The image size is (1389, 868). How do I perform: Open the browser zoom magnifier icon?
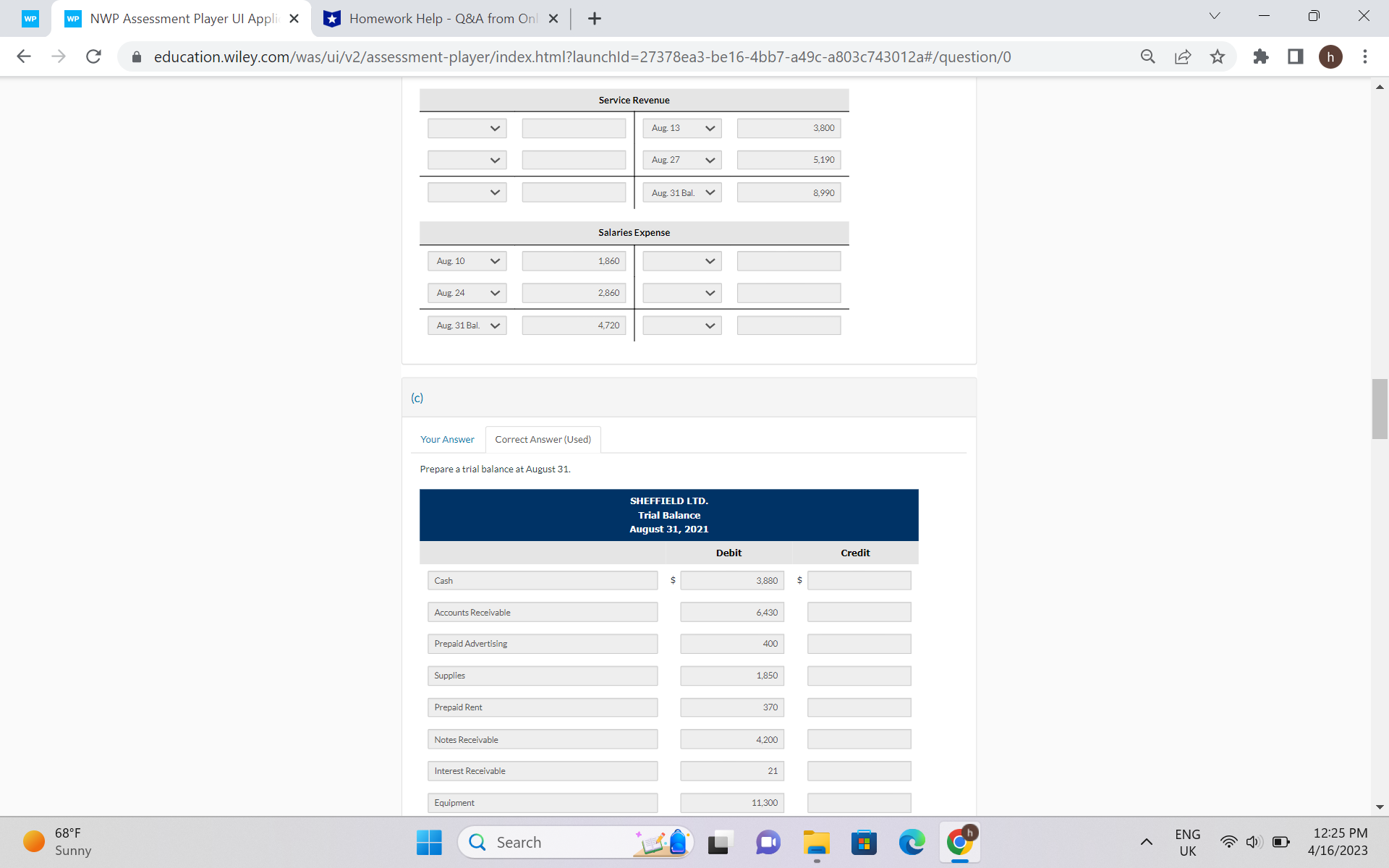[x=1148, y=56]
